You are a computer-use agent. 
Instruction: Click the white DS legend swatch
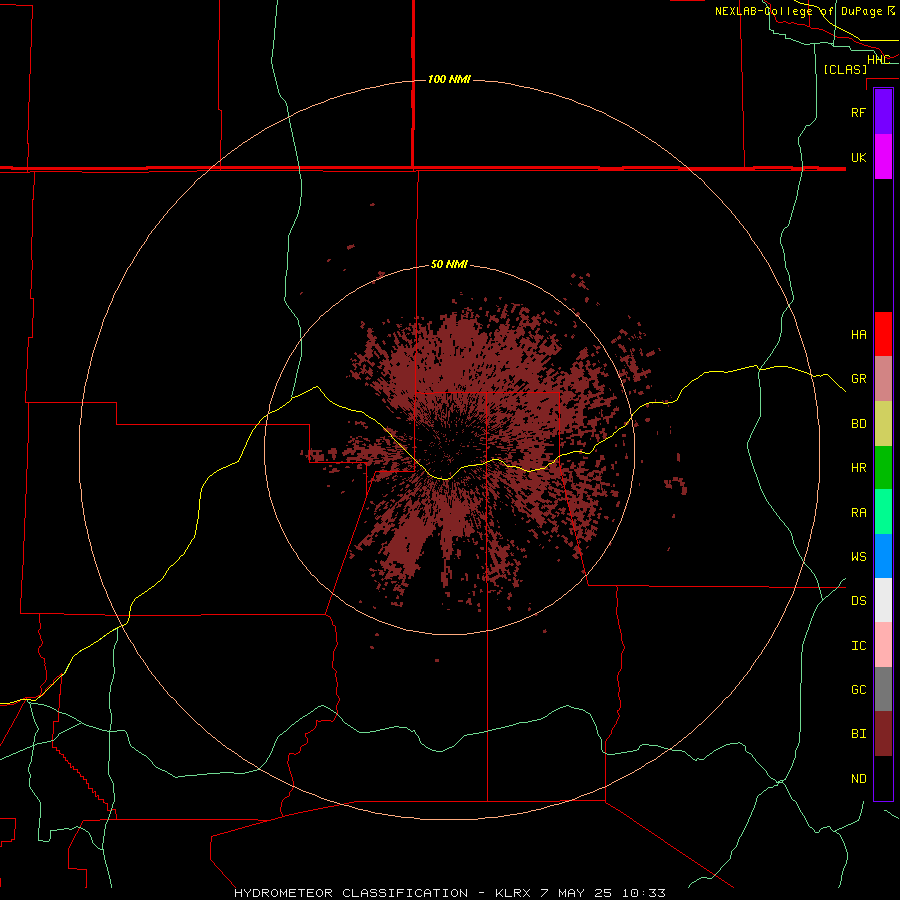click(x=883, y=600)
